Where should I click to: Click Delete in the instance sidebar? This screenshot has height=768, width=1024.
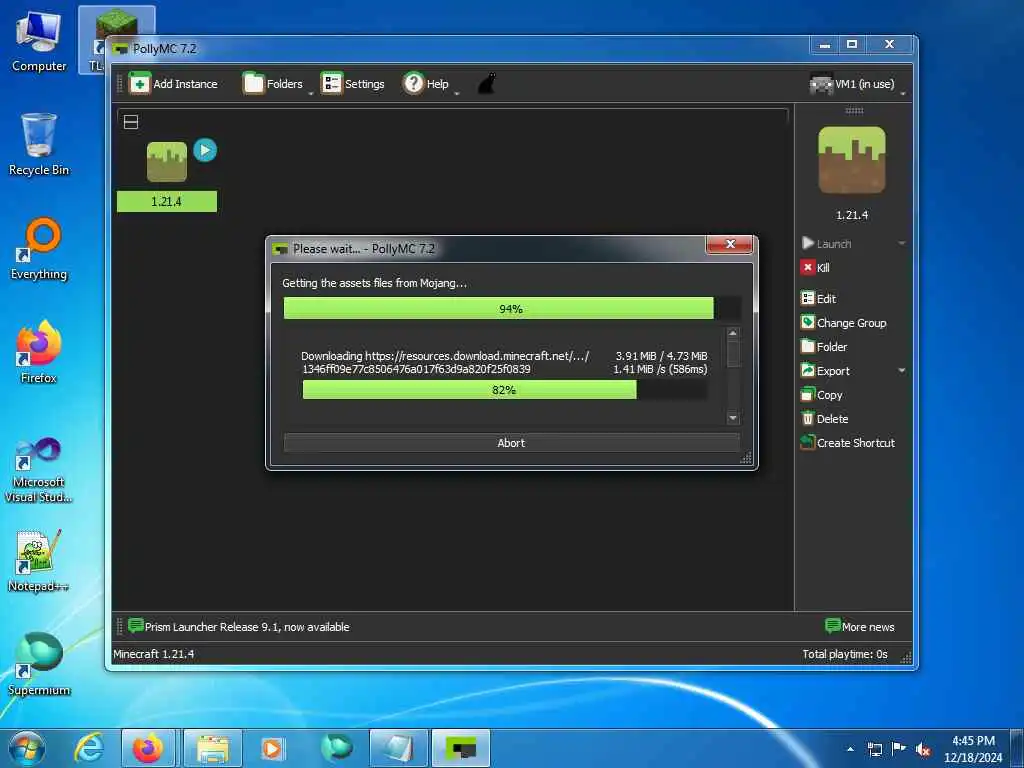[824, 419]
